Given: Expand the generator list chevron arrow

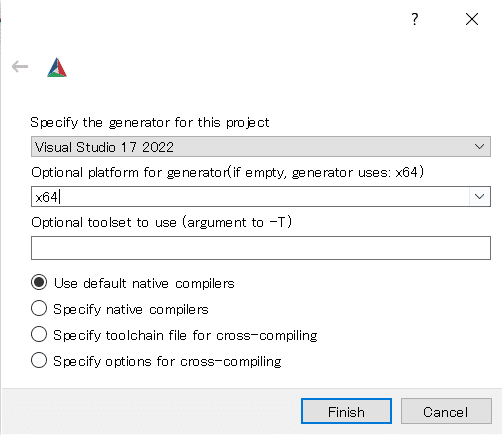Looking at the screenshot, I should coord(479,147).
